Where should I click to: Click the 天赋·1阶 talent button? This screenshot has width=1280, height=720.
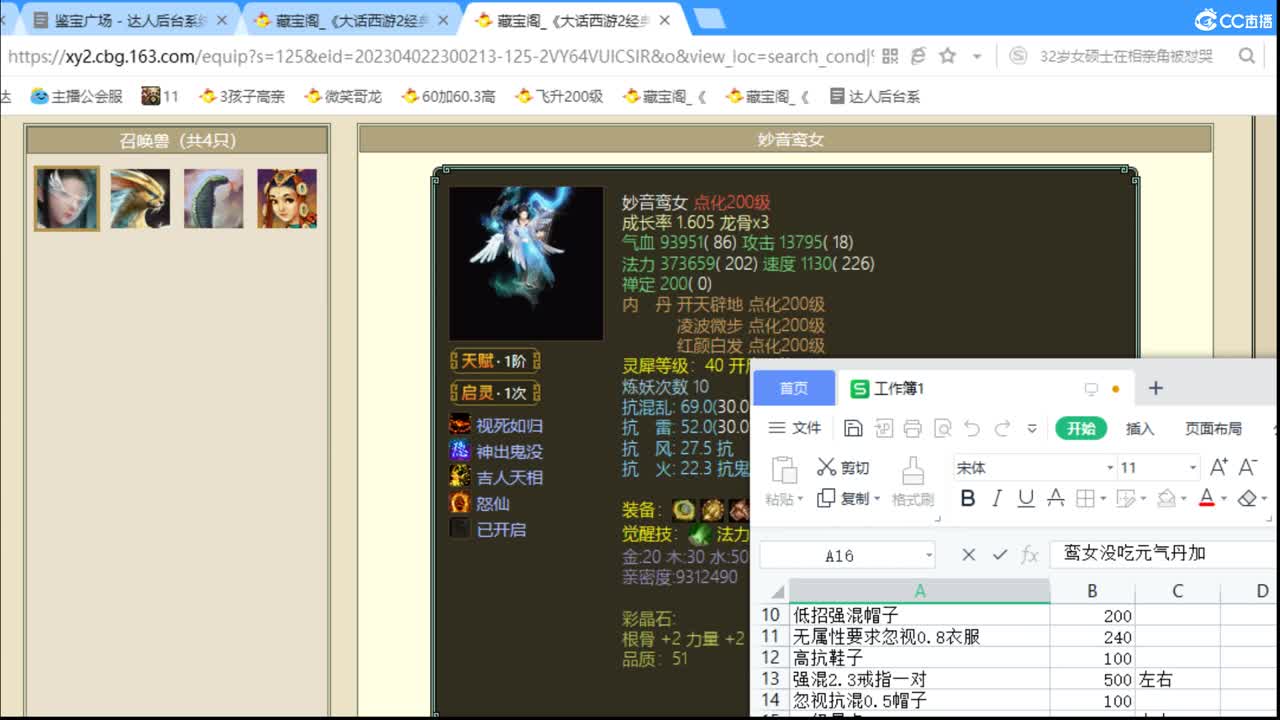[x=495, y=361]
